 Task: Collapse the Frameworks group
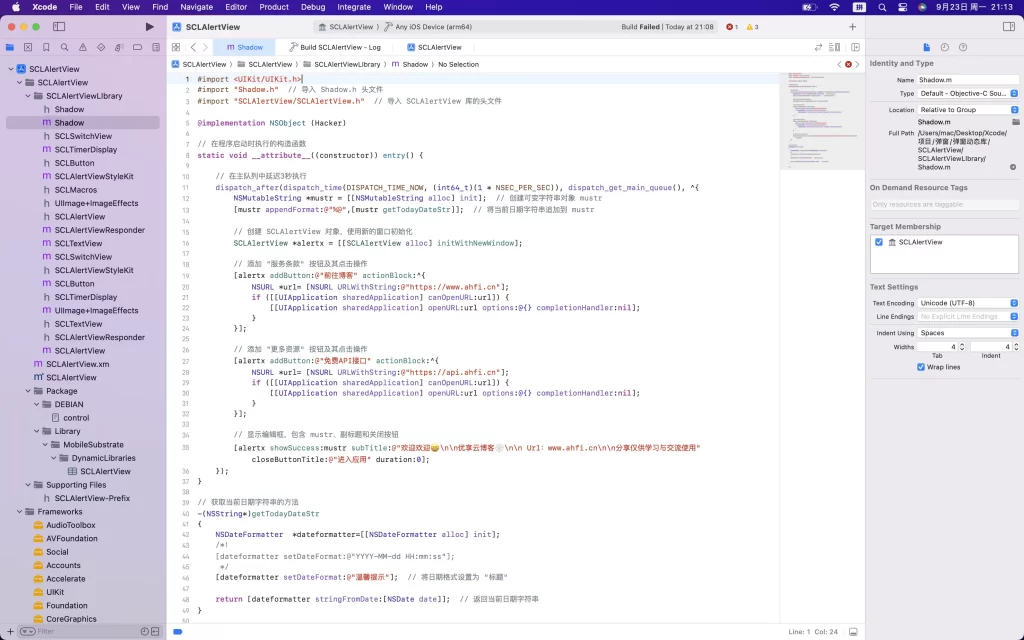(x=20, y=512)
